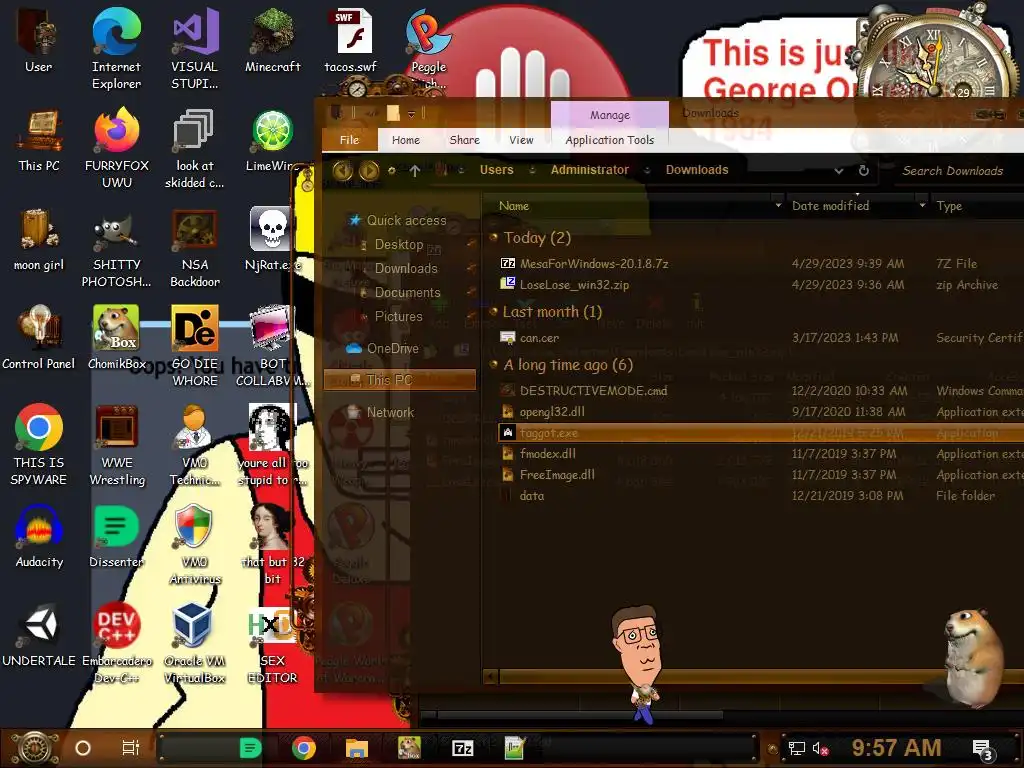Click the Start button on taskbar

click(35, 748)
